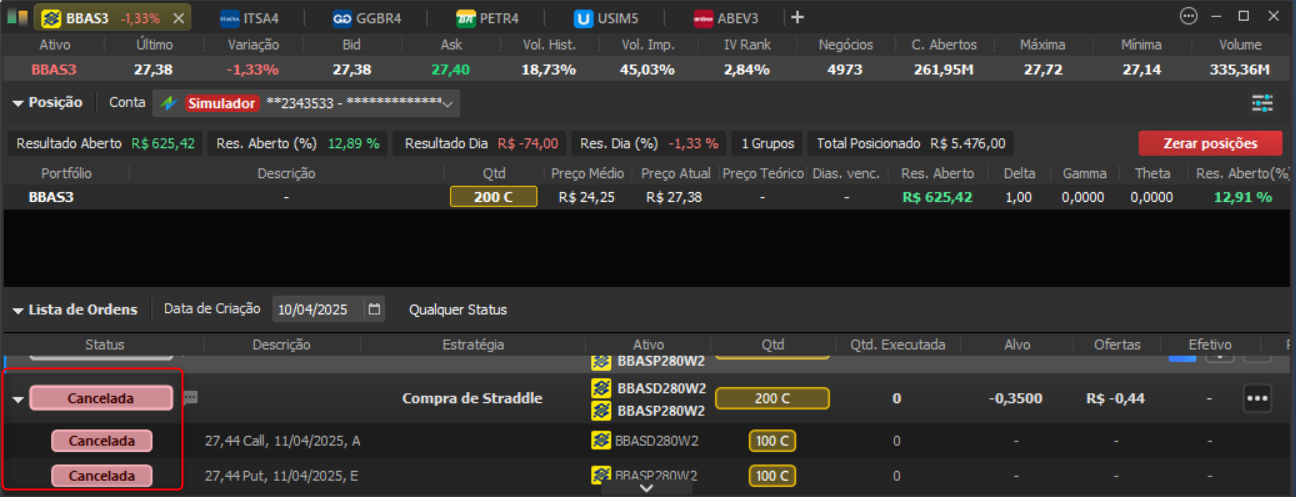Open the circled ellipsis options menu
1296x497 pixels.
[1188, 16]
